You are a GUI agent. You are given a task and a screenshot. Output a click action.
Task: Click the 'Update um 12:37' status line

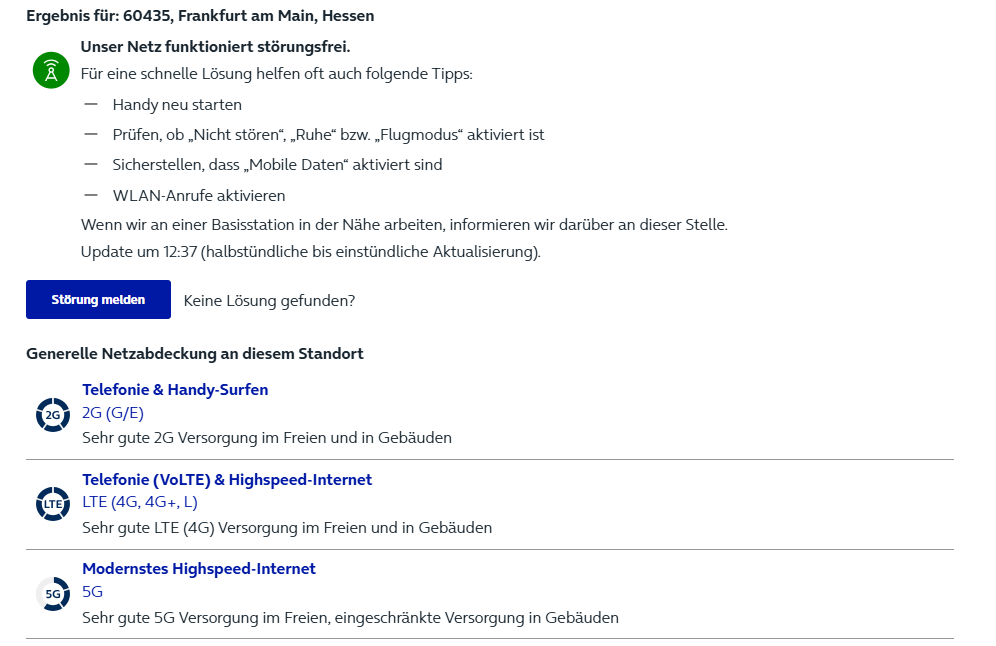coord(311,252)
